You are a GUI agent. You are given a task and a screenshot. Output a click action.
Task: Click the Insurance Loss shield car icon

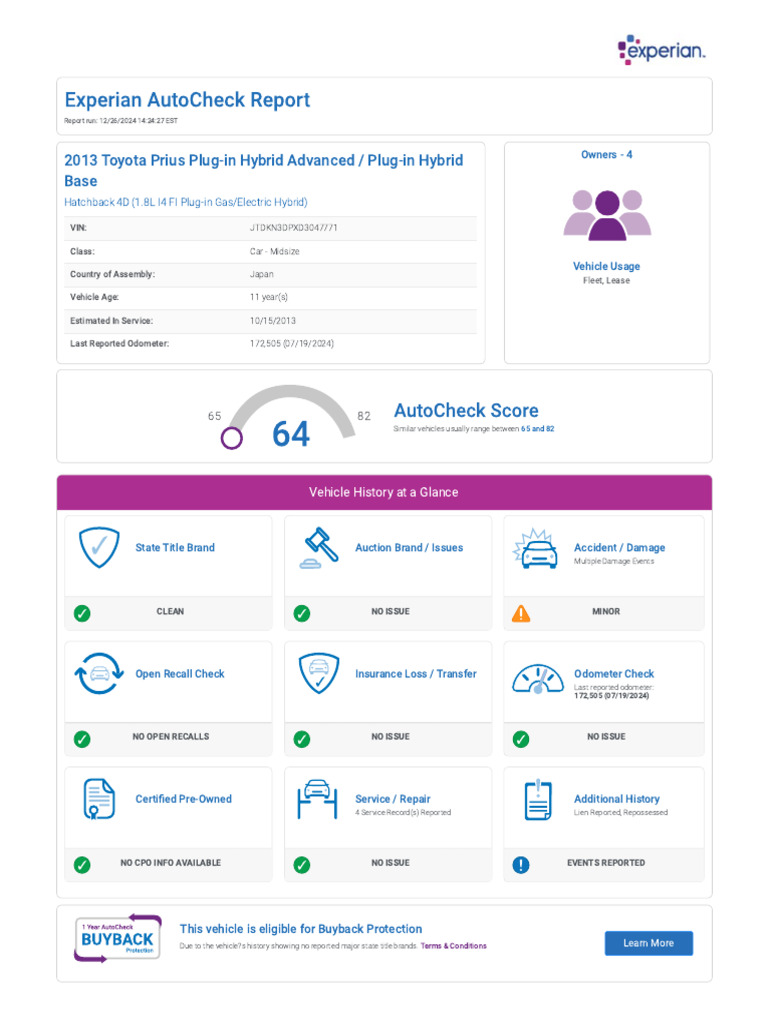(x=319, y=673)
